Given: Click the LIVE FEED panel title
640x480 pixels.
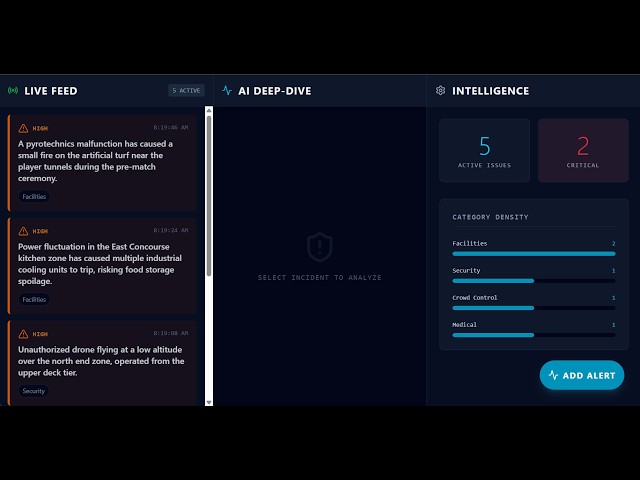Looking at the screenshot, I should point(51,91).
